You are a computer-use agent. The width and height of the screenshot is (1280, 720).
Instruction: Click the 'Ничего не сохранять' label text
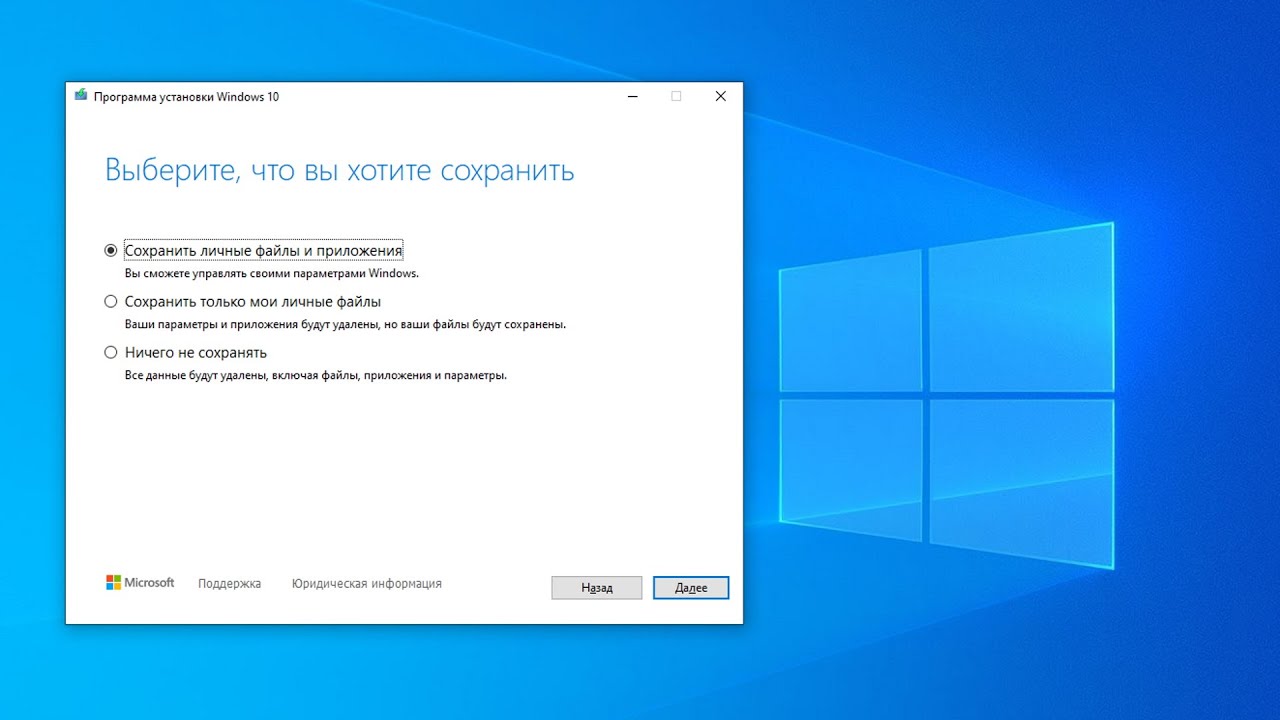[x=195, y=353]
